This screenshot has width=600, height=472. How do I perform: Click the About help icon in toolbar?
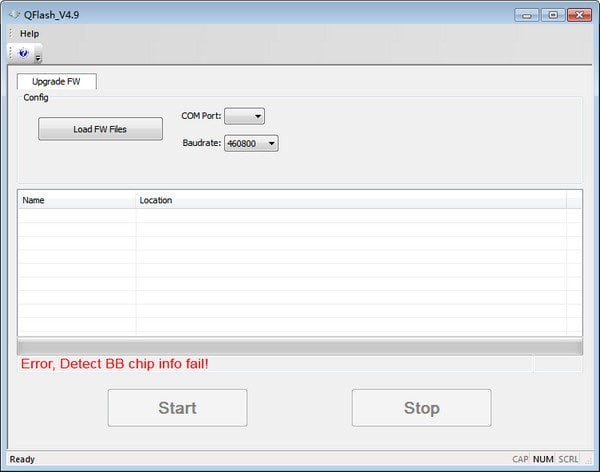tap(23, 52)
